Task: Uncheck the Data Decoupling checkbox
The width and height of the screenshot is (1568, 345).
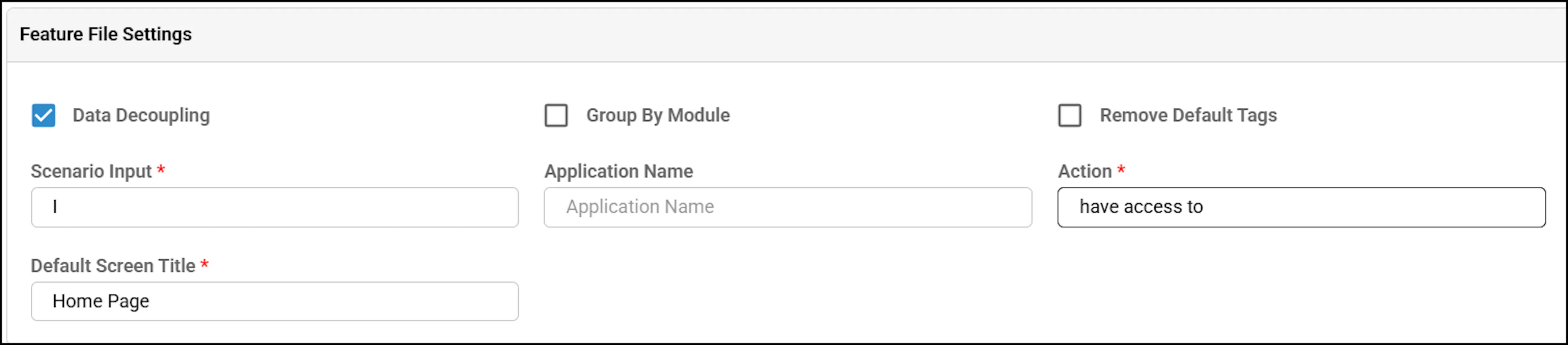Action: [43, 115]
